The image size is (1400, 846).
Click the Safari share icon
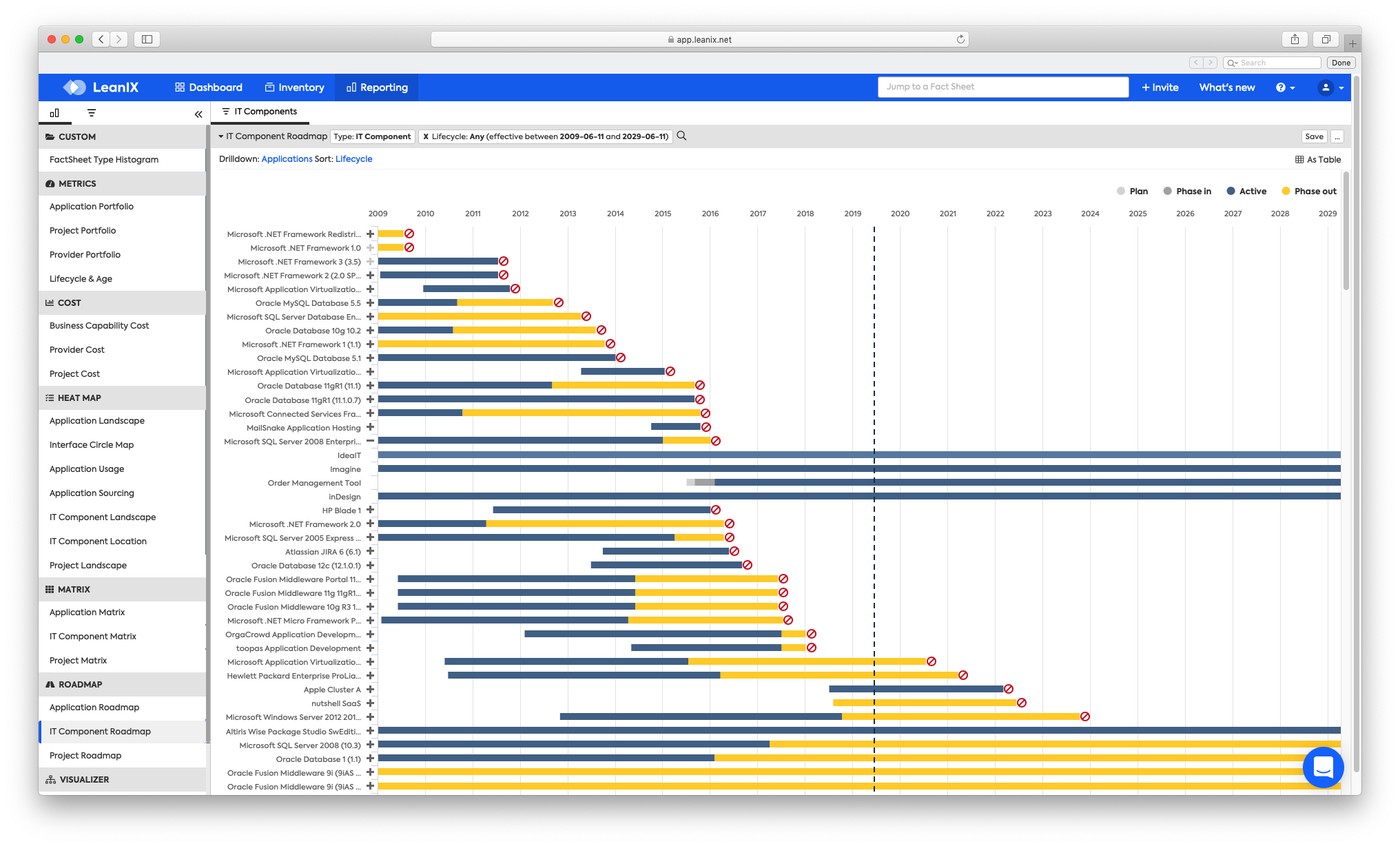point(1295,39)
